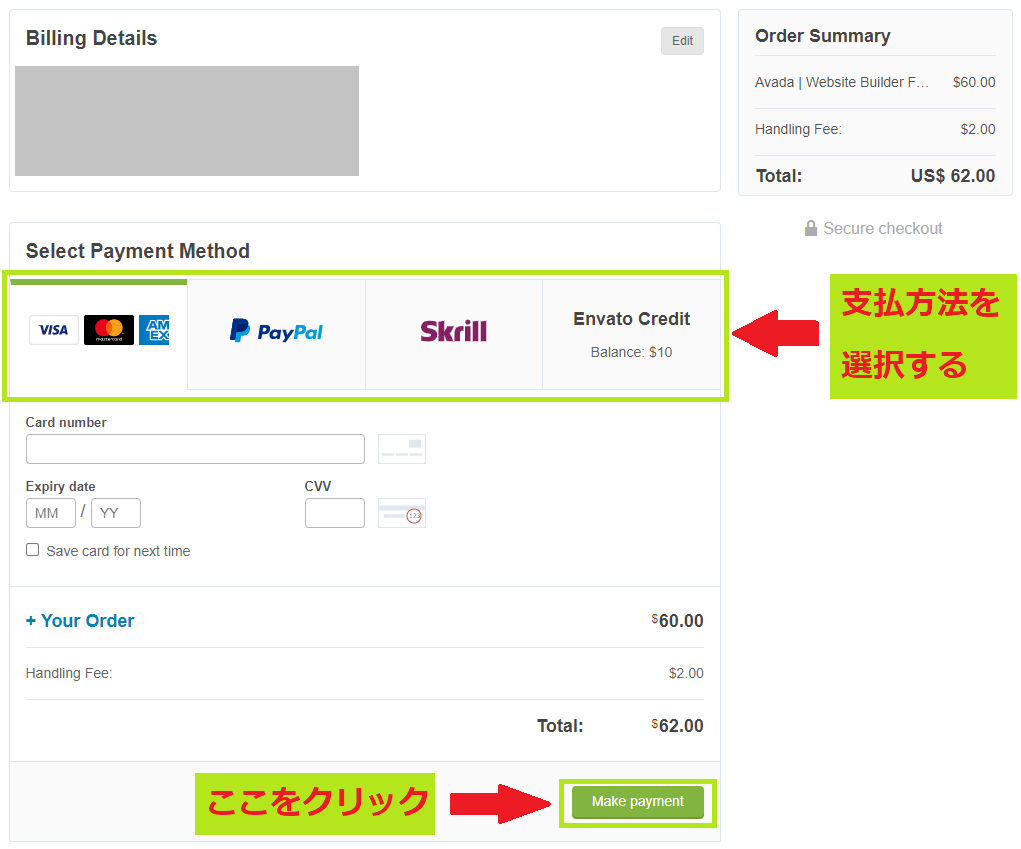The height and width of the screenshot is (849, 1021).
Task: Click the Avada item in Order Summary
Action: [842, 83]
